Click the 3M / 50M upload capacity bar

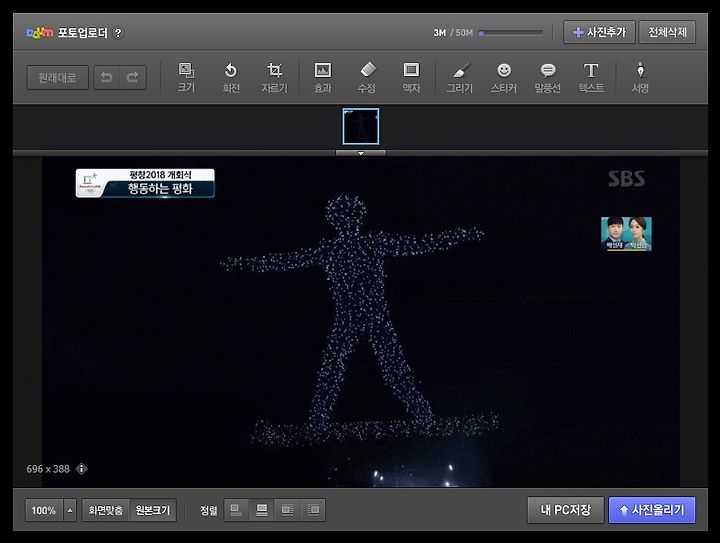pyautogui.click(x=511, y=33)
